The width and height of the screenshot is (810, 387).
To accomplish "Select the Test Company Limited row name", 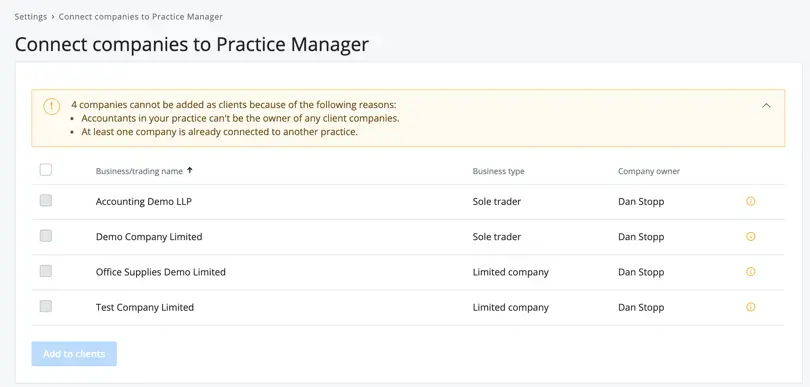I will pyautogui.click(x=145, y=307).
